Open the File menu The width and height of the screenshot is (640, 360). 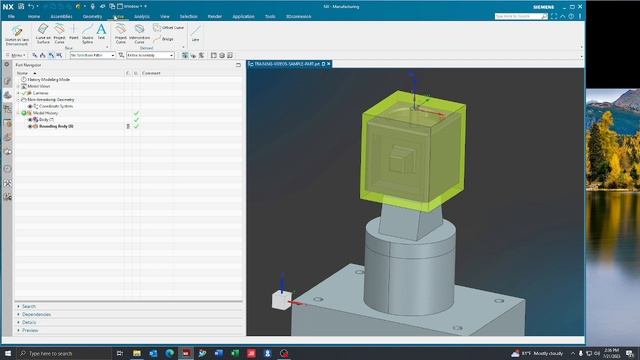(11, 16)
